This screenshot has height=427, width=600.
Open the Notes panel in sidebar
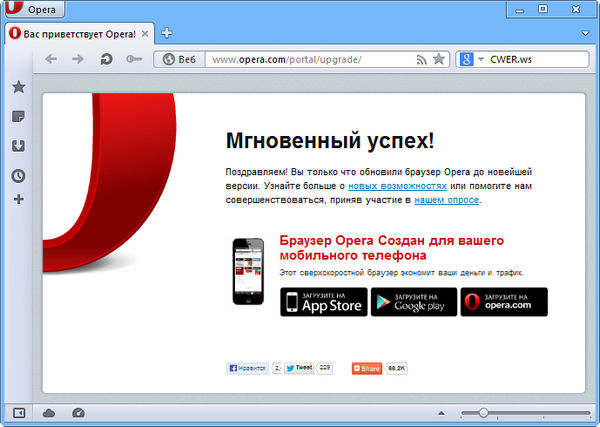coord(18,117)
